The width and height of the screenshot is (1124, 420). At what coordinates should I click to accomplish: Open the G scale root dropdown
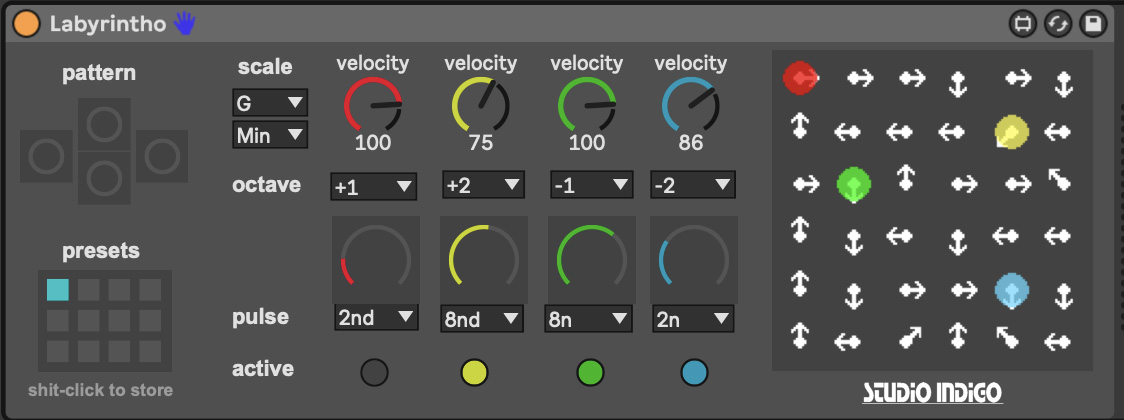point(268,102)
